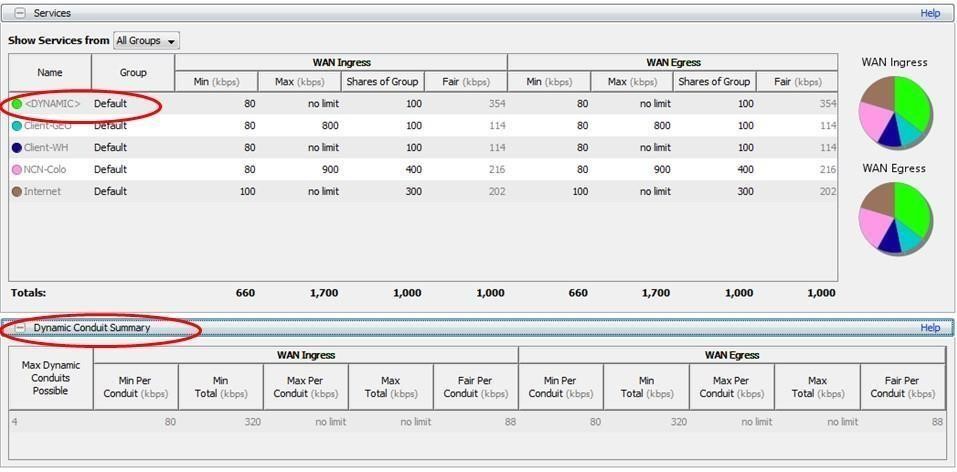
Task: Click WAN Ingress Min (kbps) column header
Action: [x=217, y=82]
